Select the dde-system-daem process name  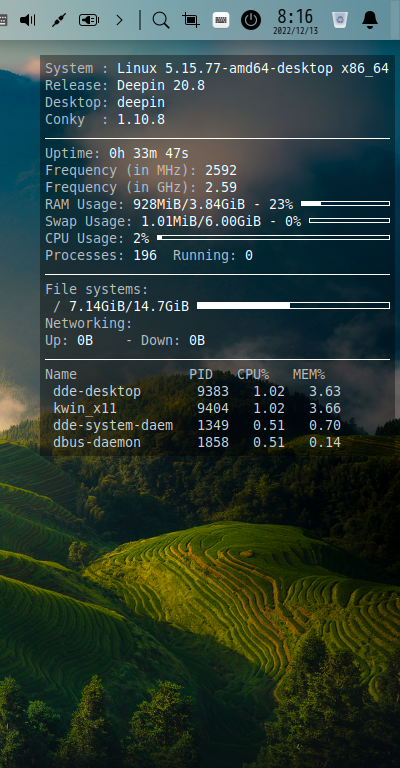(x=113, y=426)
